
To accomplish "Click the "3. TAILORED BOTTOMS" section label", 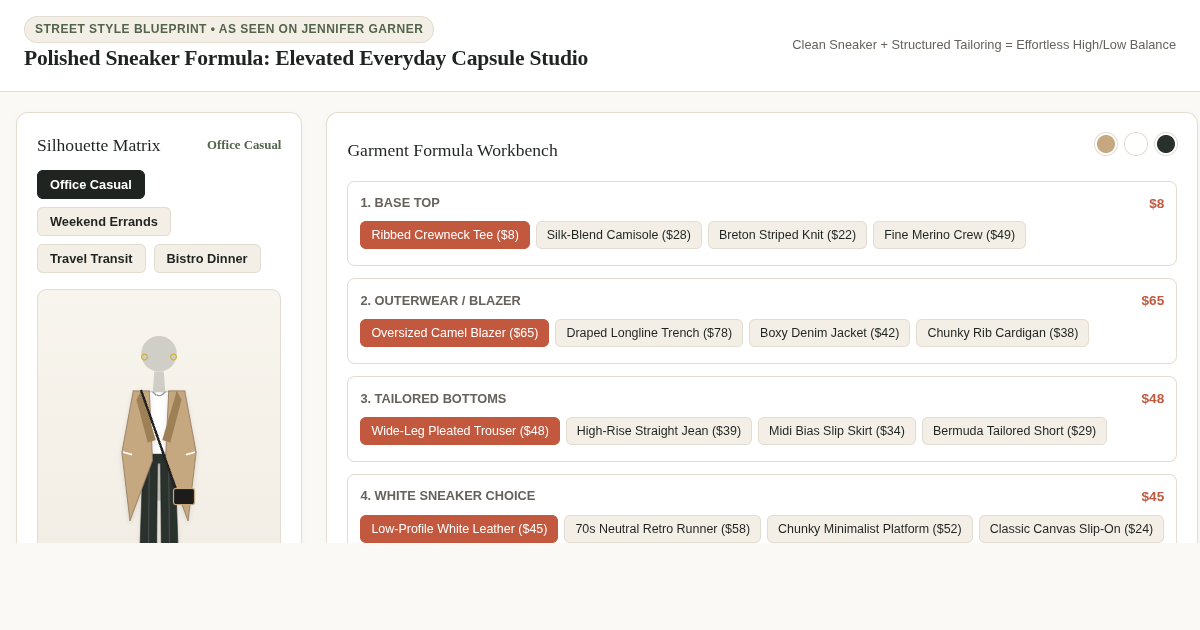I will click(433, 399).
